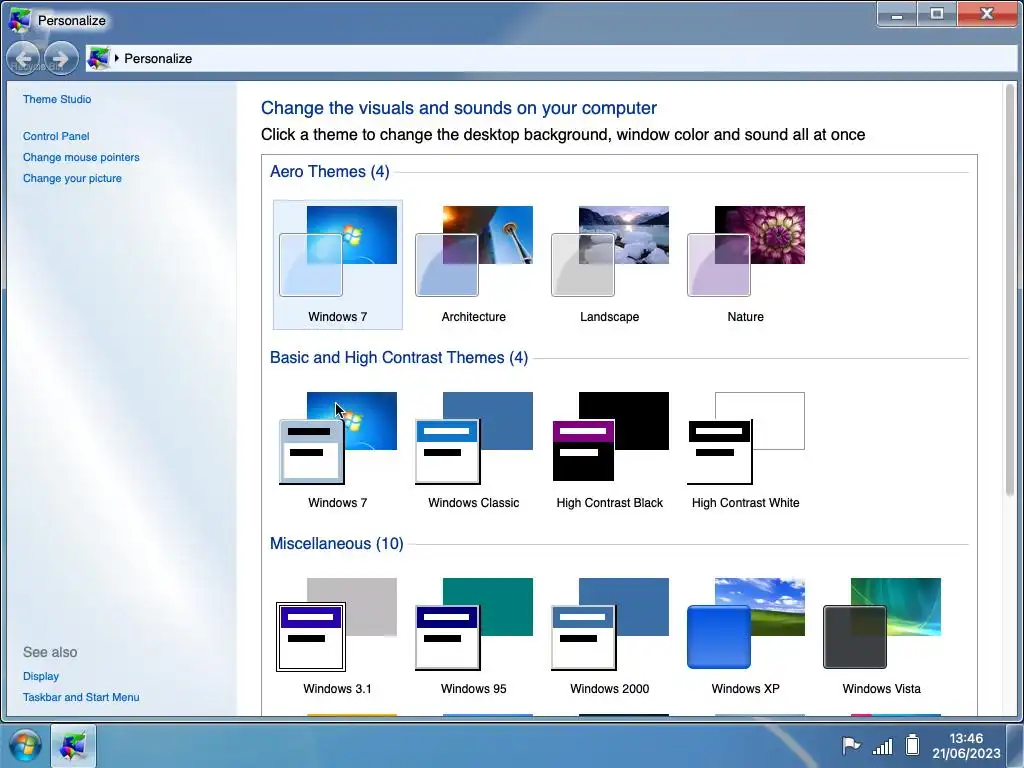Image resolution: width=1024 pixels, height=768 pixels.
Task: Click the Personalize taskbar button
Action: (73, 745)
